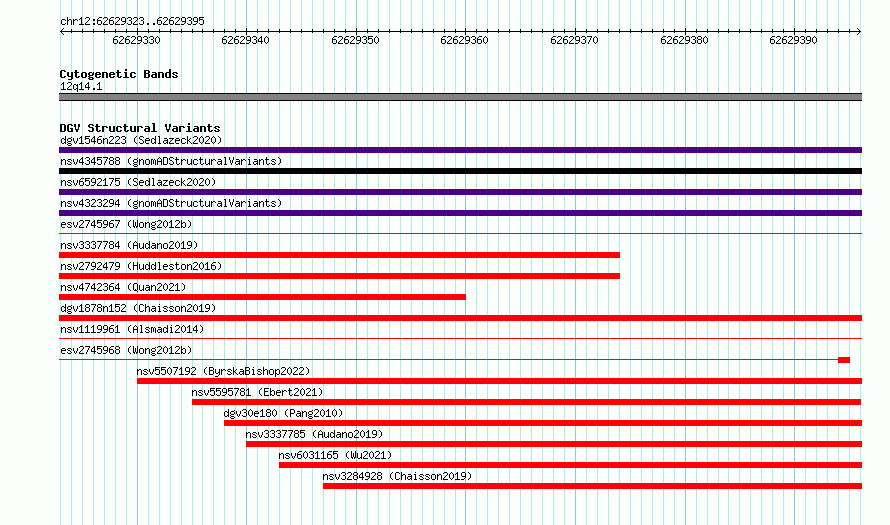Open variant nsv6592175 (Sedlazeck2020) label
890x525 pixels.
(138, 182)
